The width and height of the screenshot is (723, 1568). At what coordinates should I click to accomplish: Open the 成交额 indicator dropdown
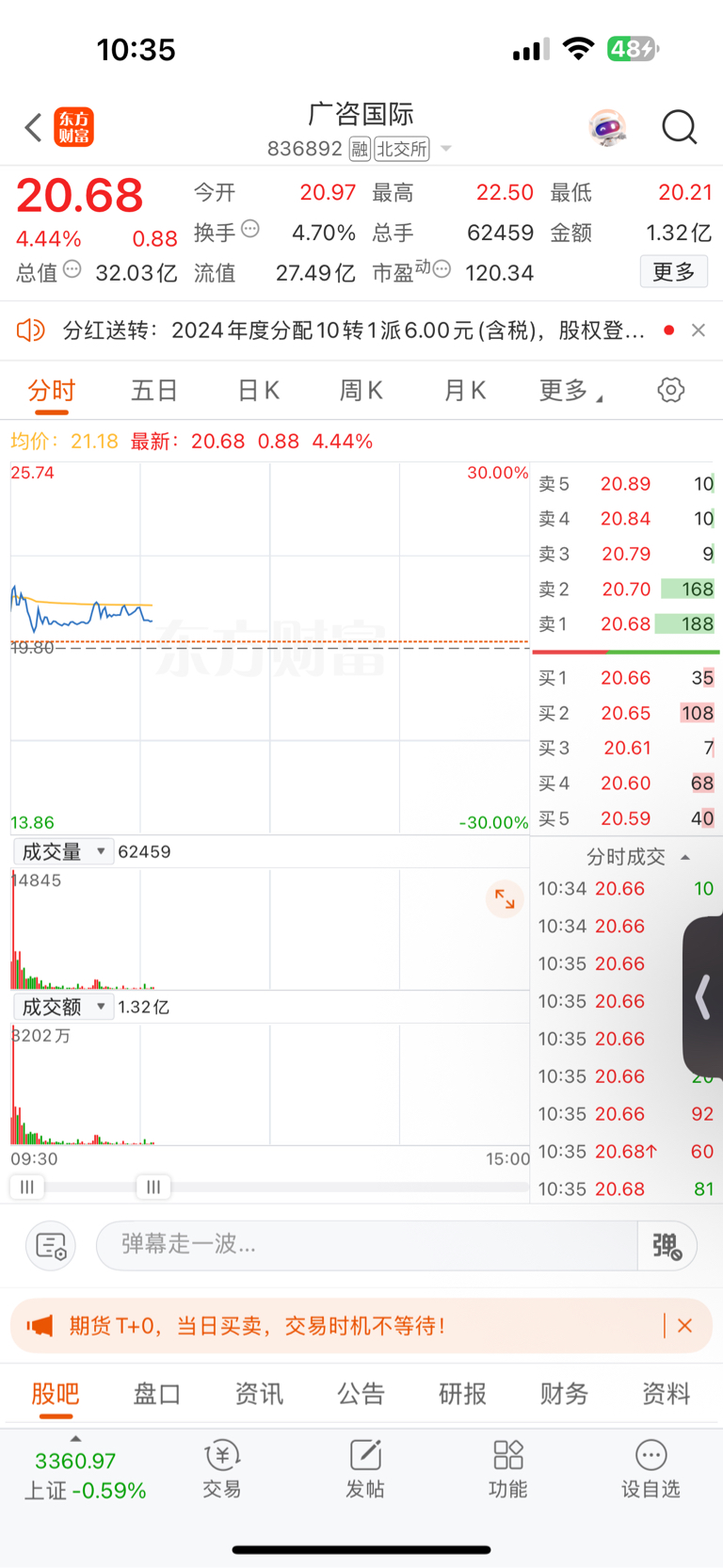click(63, 1007)
